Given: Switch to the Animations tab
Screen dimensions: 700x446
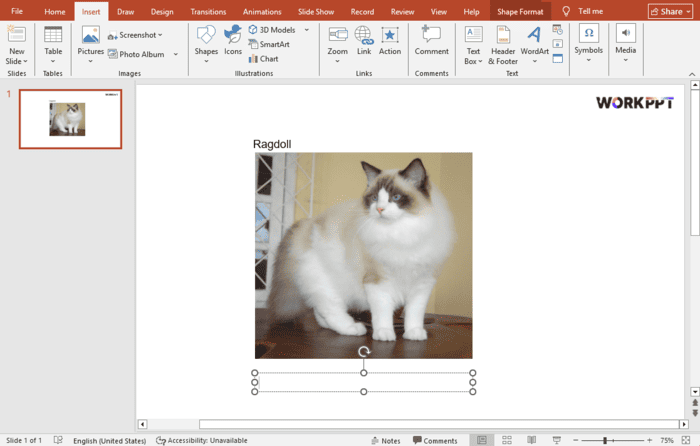Looking at the screenshot, I should (262, 12).
